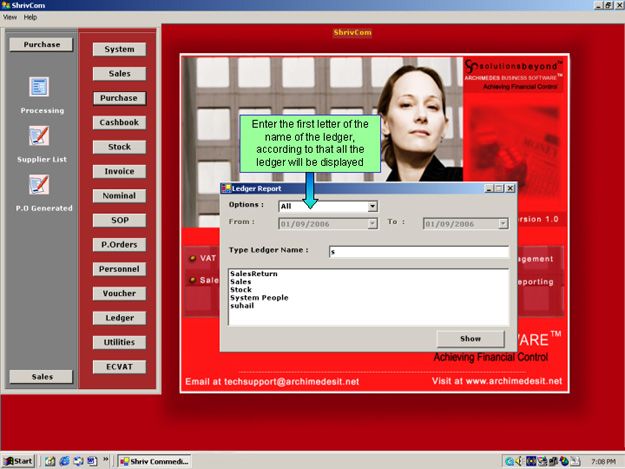Open Internet Explorer from quick launch
Image resolution: width=625 pixels, height=469 pixels.
tap(64, 461)
